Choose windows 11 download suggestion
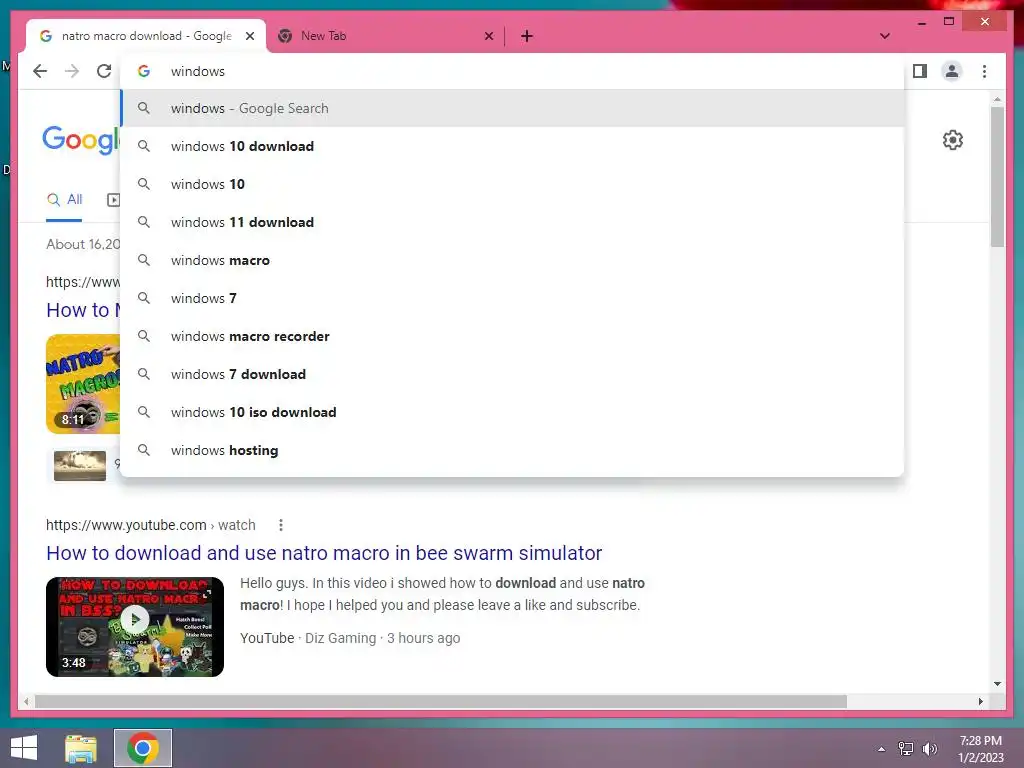Image resolution: width=1024 pixels, height=768 pixels. pos(513,222)
